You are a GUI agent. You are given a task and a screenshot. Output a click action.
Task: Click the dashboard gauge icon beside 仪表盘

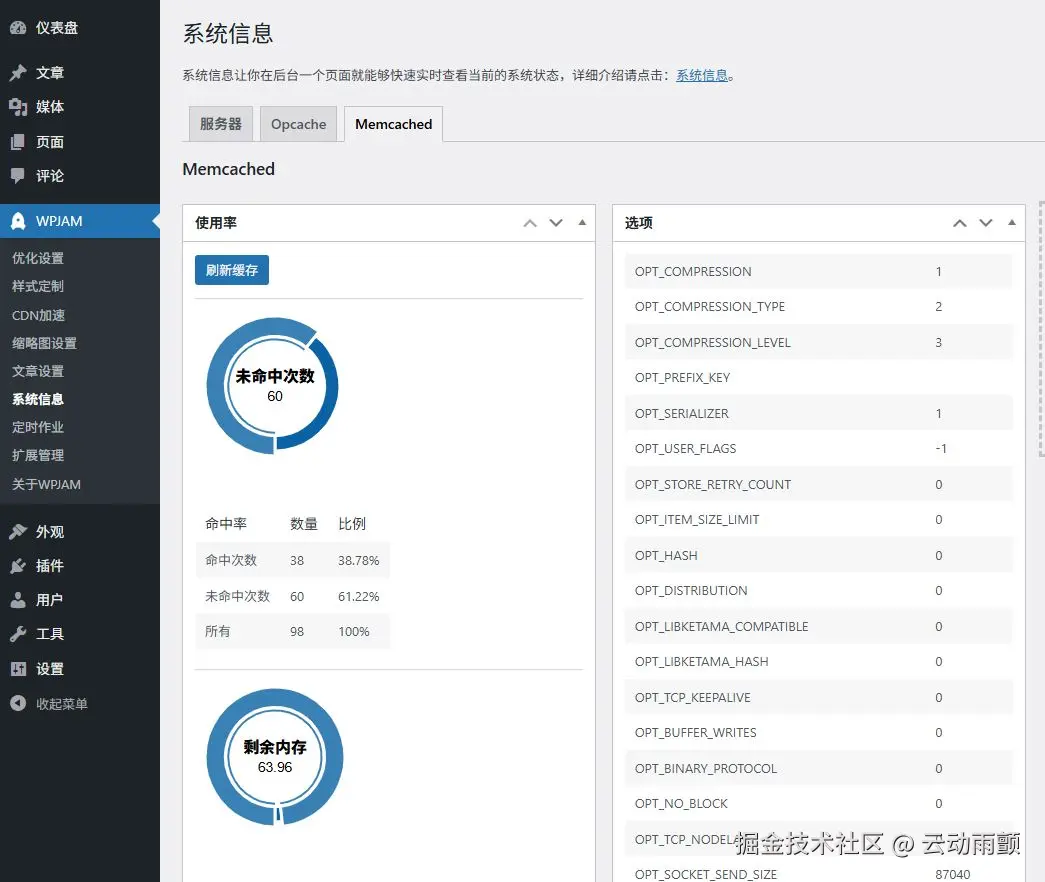click(x=18, y=27)
